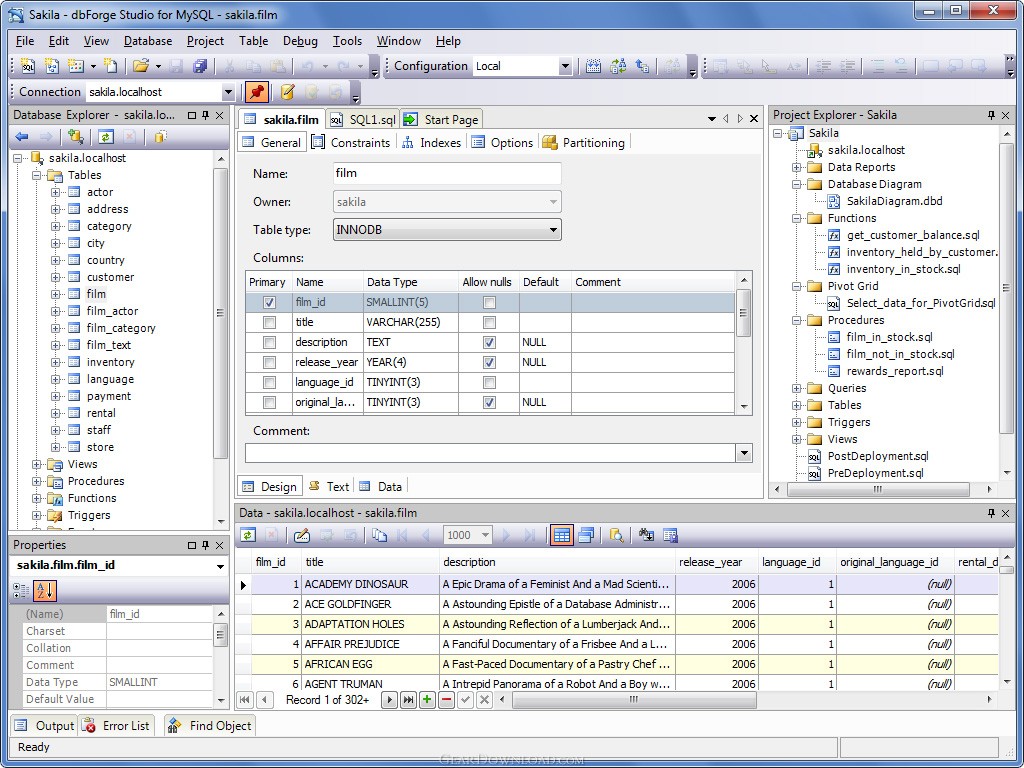Go to next record in navigator
Image resolution: width=1024 pixels, height=768 pixels.
[389, 700]
